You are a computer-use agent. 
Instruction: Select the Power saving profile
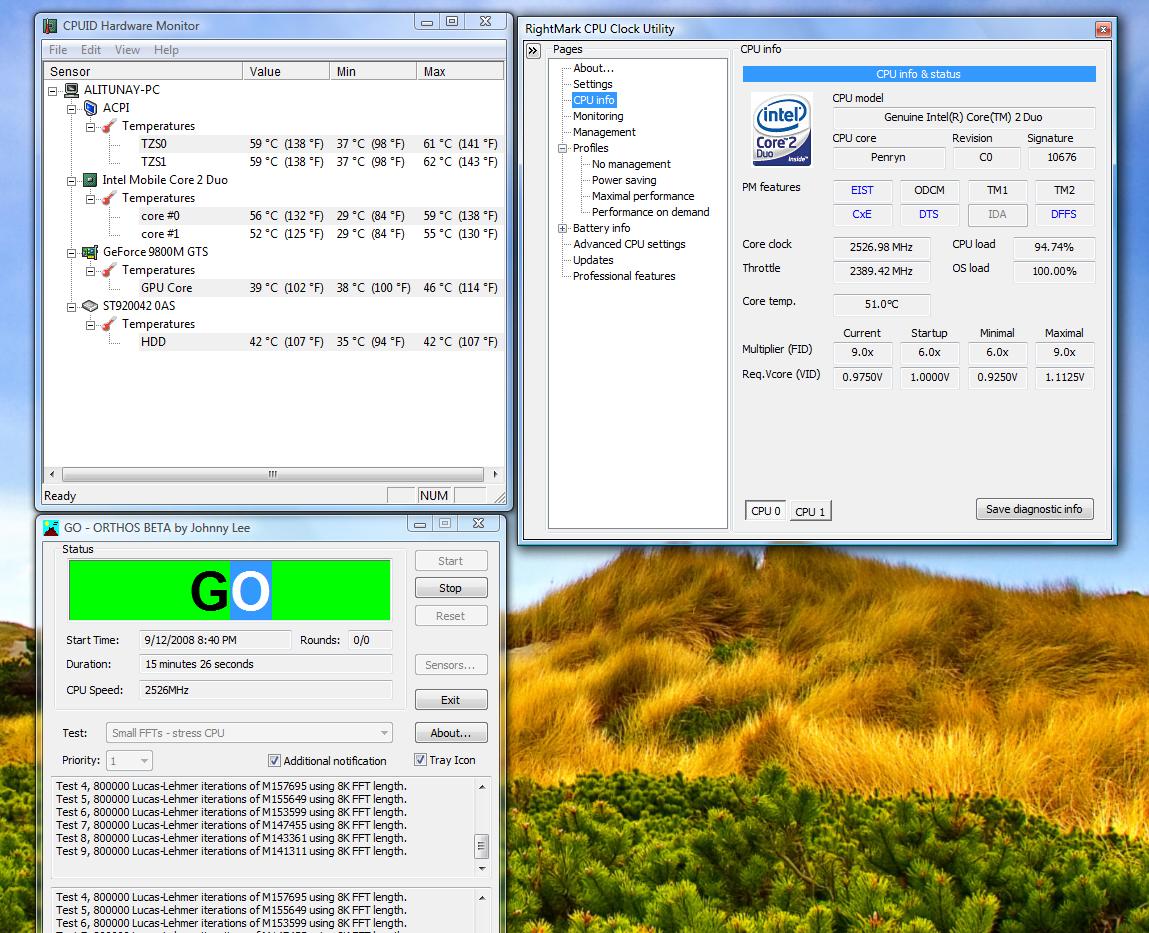coord(624,180)
